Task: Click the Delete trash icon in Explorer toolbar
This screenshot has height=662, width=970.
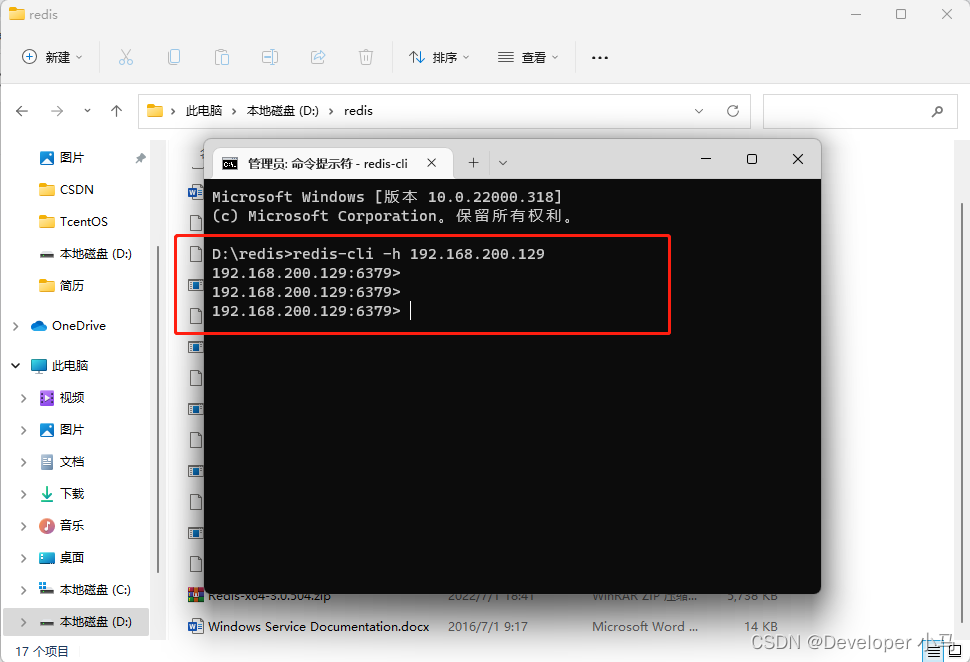Action: [366, 58]
